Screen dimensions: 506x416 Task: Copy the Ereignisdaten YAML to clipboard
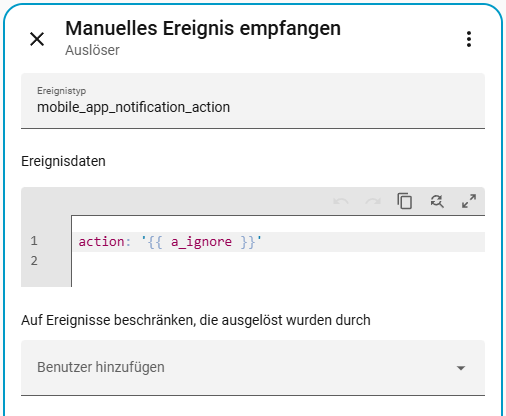coord(405,201)
